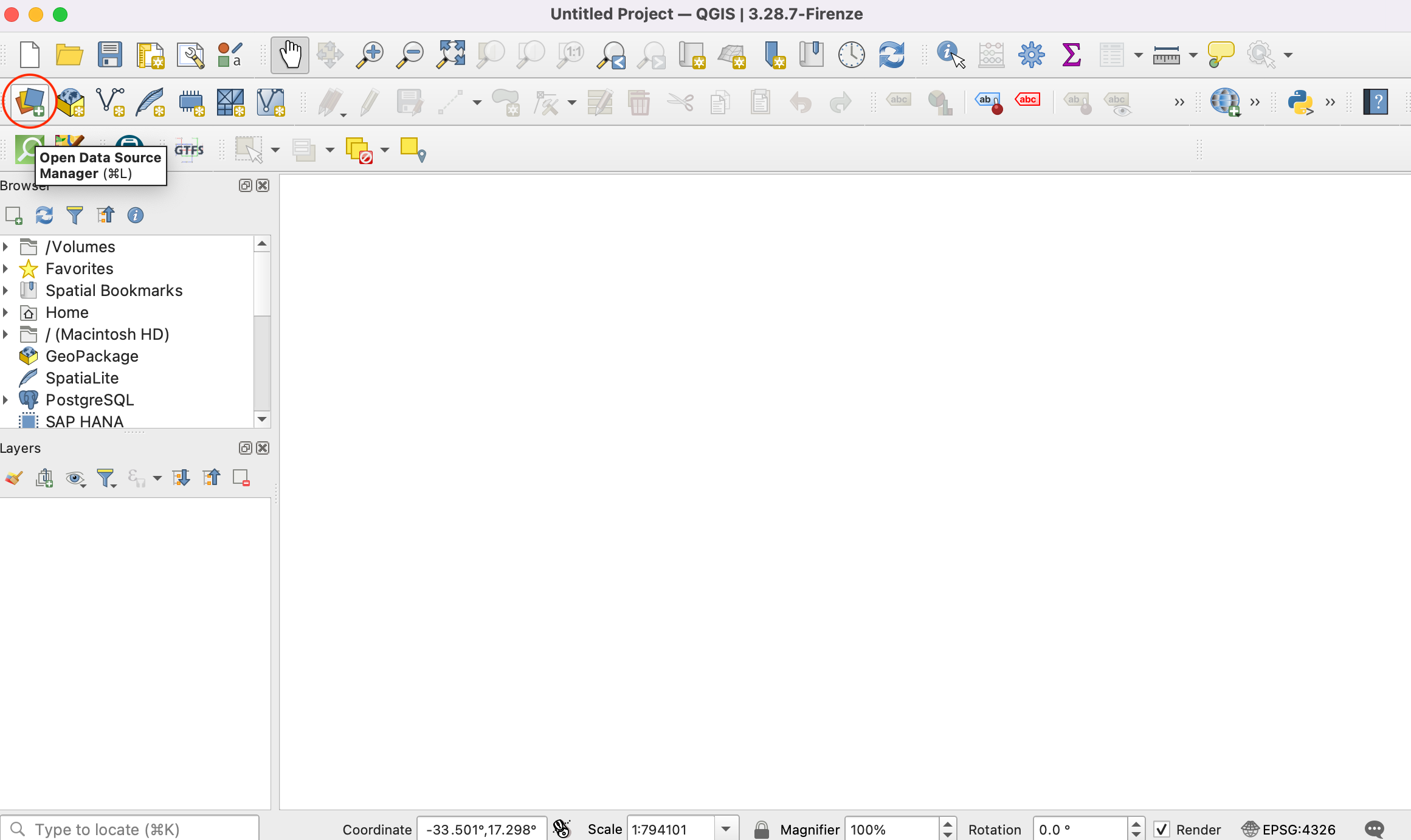Image resolution: width=1411 pixels, height=840 pixels.
Task: Select Spatial Bookmarks in Browser
Action: click(114, 291)
